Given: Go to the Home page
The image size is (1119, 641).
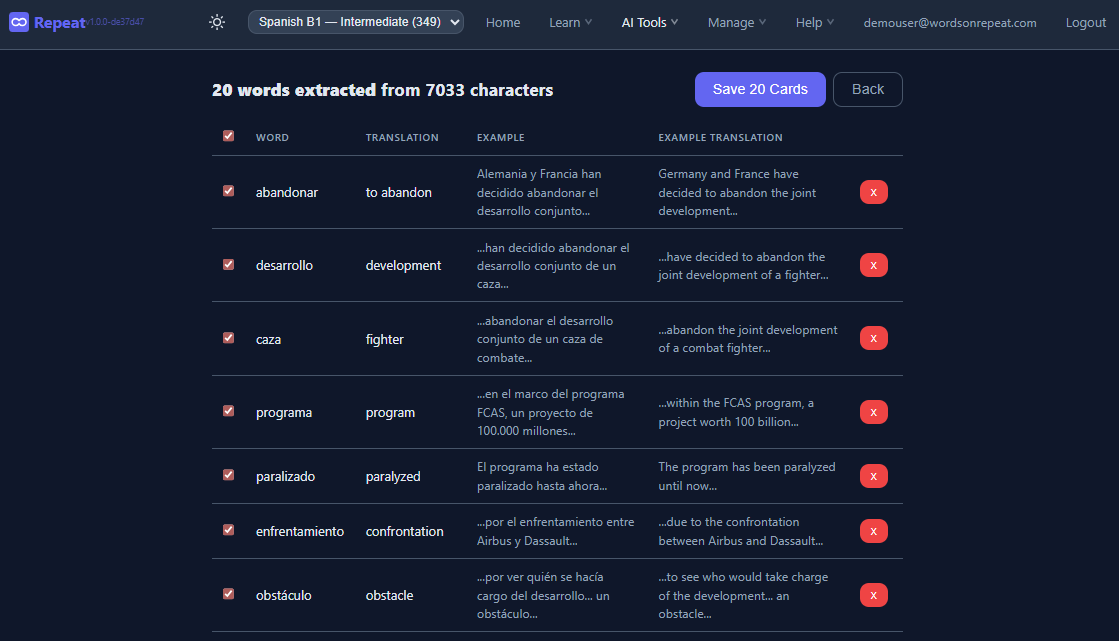Looking at the screenshot, I should pyautogui.click(x=503, y=23).
